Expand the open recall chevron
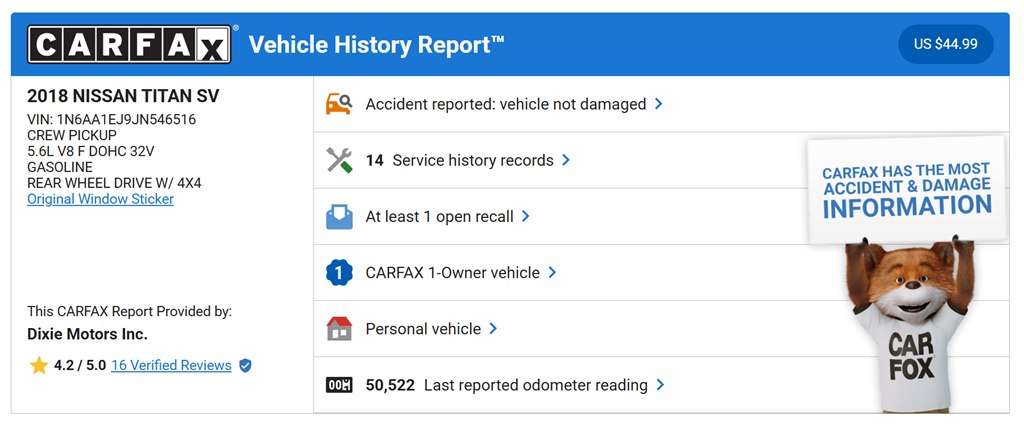1024x424 pixels. 526,216
